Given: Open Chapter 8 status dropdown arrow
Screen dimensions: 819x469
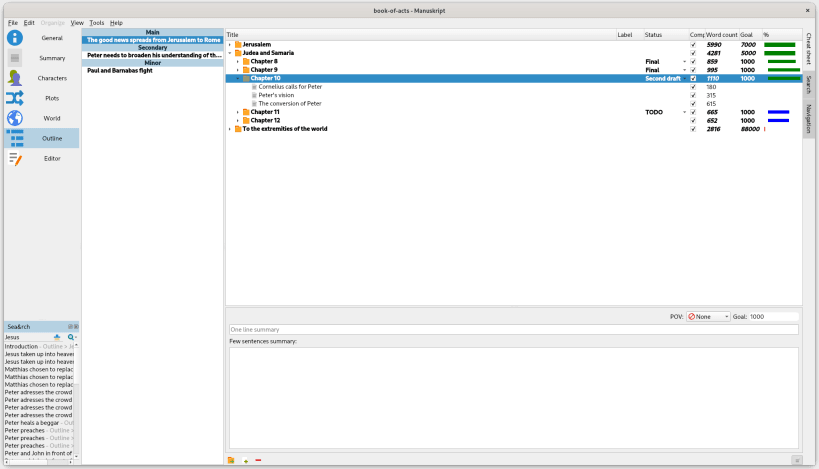Looking at the screenshot, I should 684,62.
